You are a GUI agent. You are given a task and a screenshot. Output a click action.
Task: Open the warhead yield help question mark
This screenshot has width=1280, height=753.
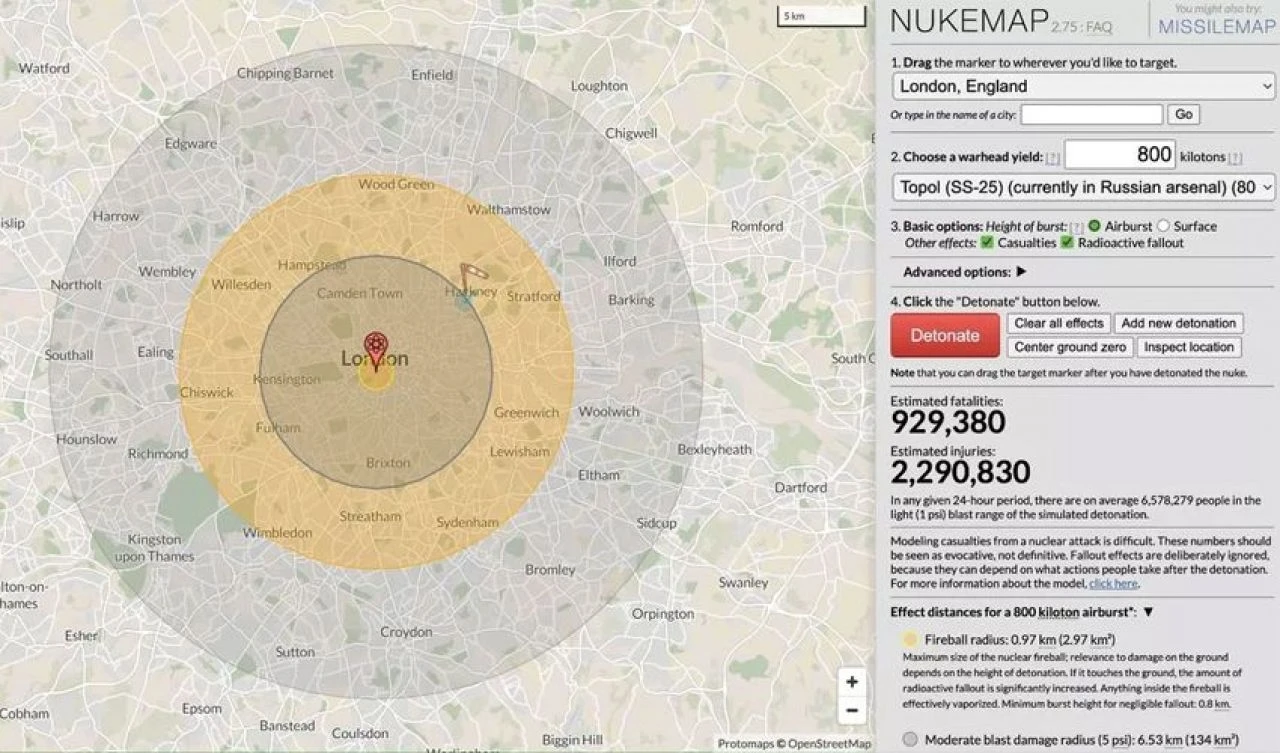[x=1051, y=157]
